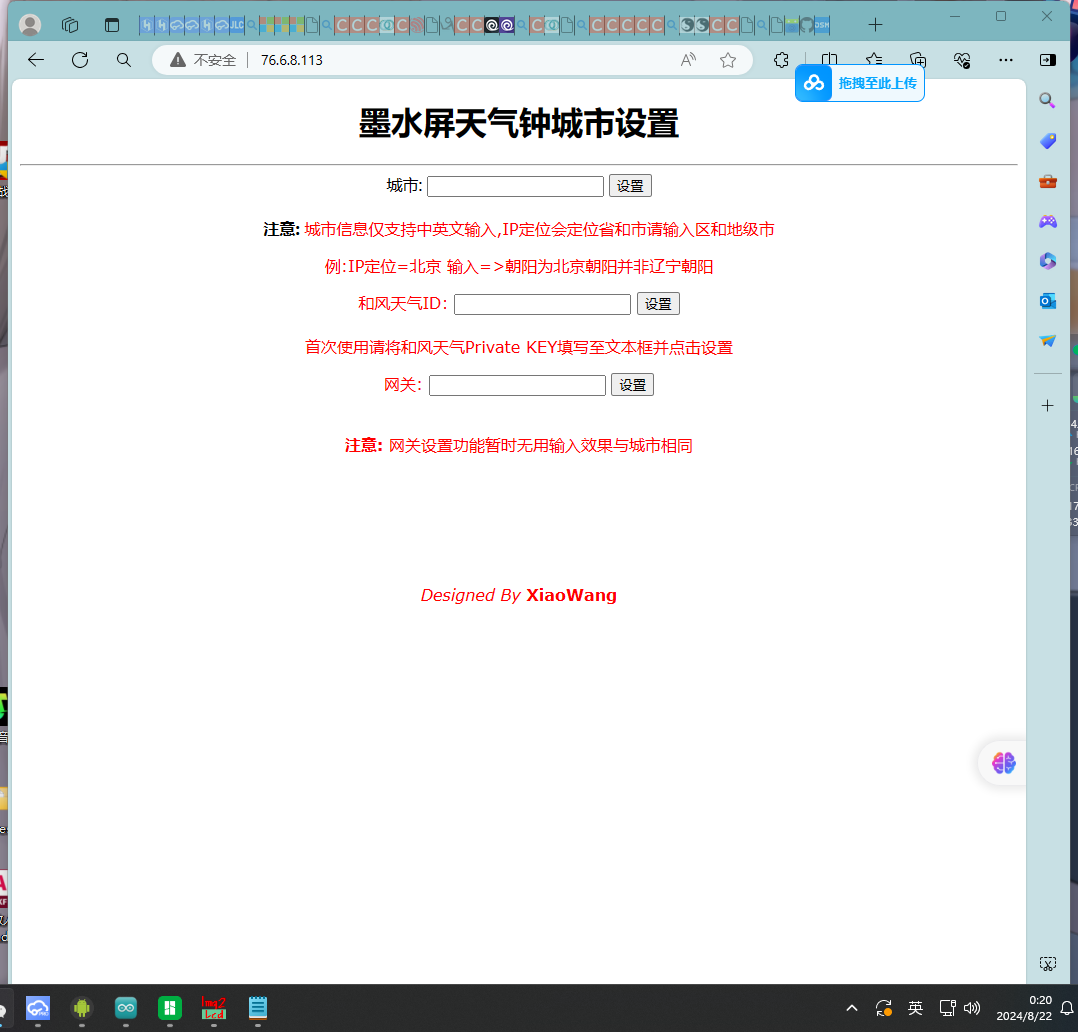Screen dimensions: 1078x1032
Task: Click 设置 button next to 和风天气ID field
Action: coord(658,304)
